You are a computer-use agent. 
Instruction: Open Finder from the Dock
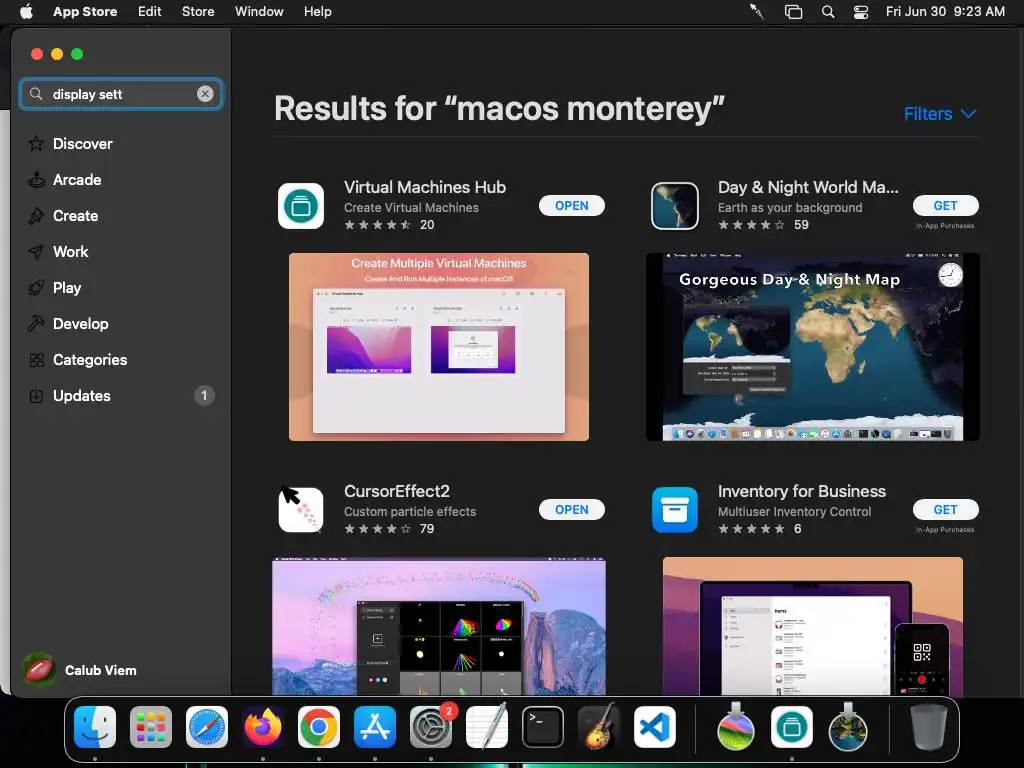95,727
